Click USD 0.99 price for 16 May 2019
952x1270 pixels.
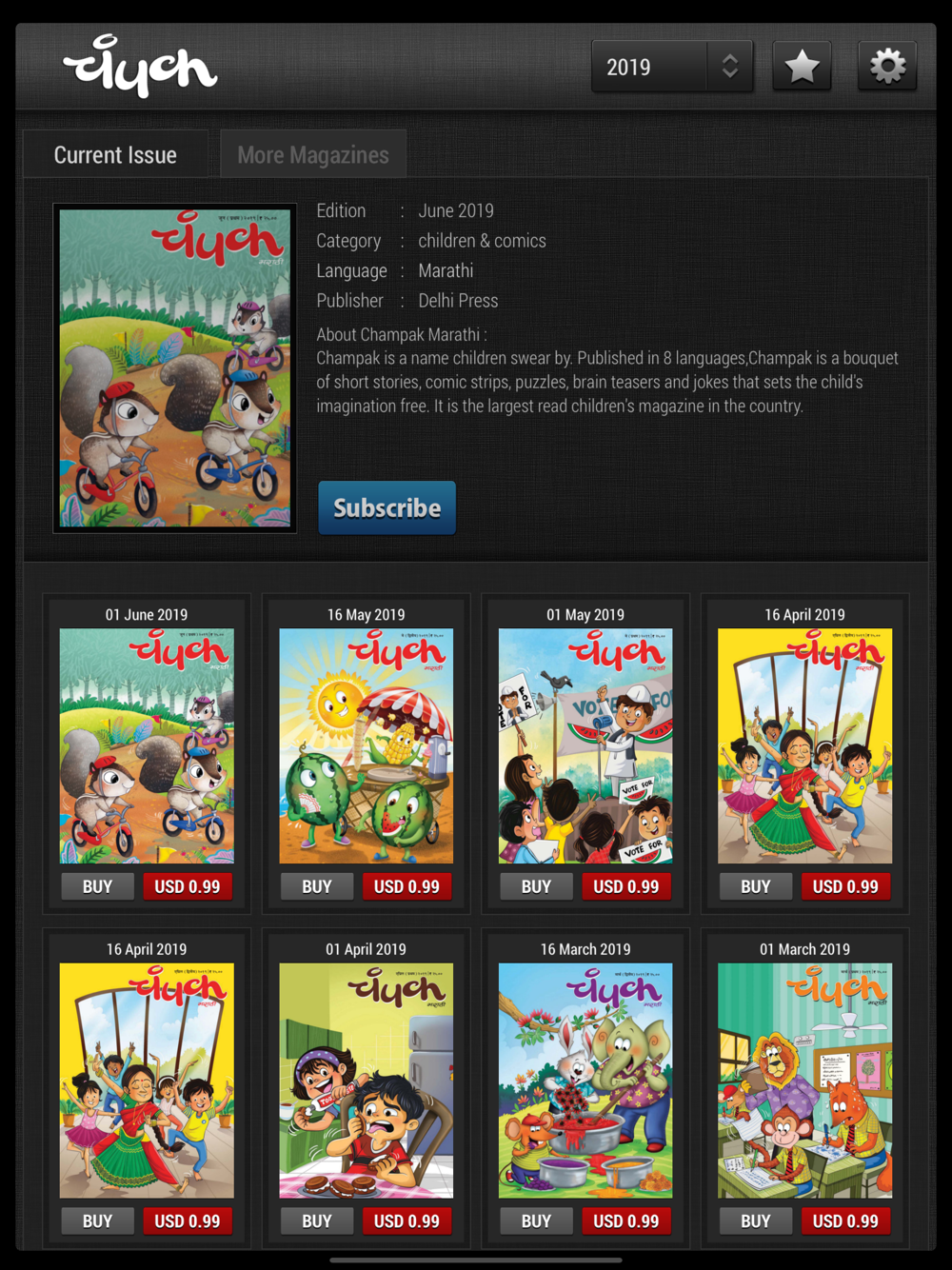click(407, 886)
